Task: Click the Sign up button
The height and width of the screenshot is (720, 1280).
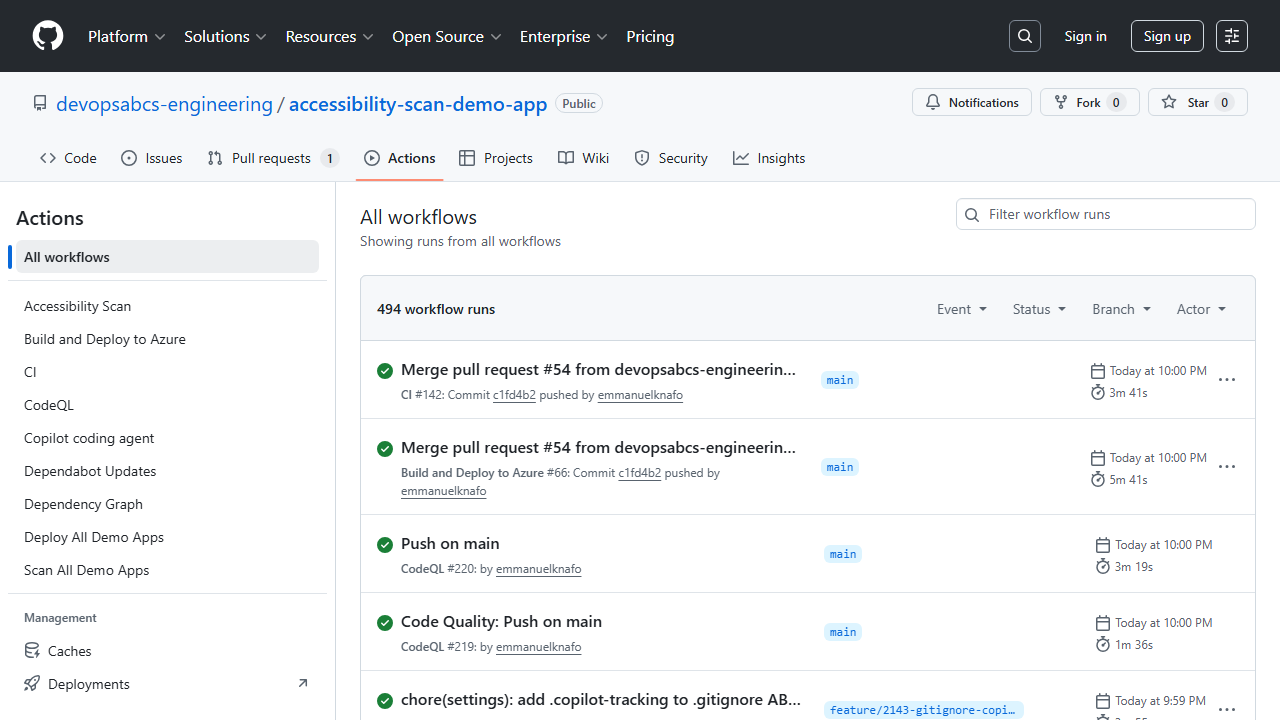Action: point(1167,36)
